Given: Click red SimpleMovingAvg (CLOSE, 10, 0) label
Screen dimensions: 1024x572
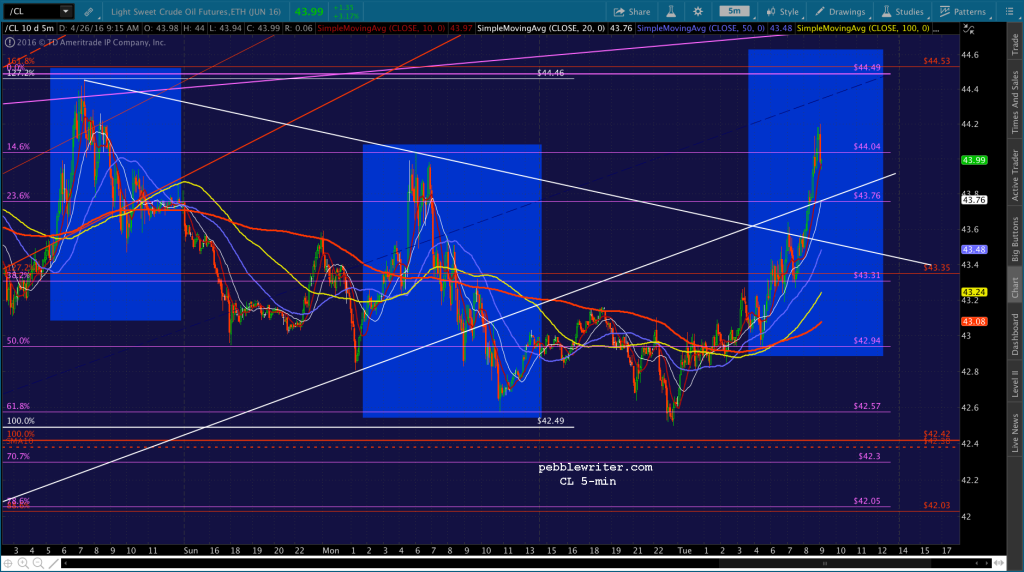Looking at the screenshot, I should pyautogui.click(x=382, y=28).
